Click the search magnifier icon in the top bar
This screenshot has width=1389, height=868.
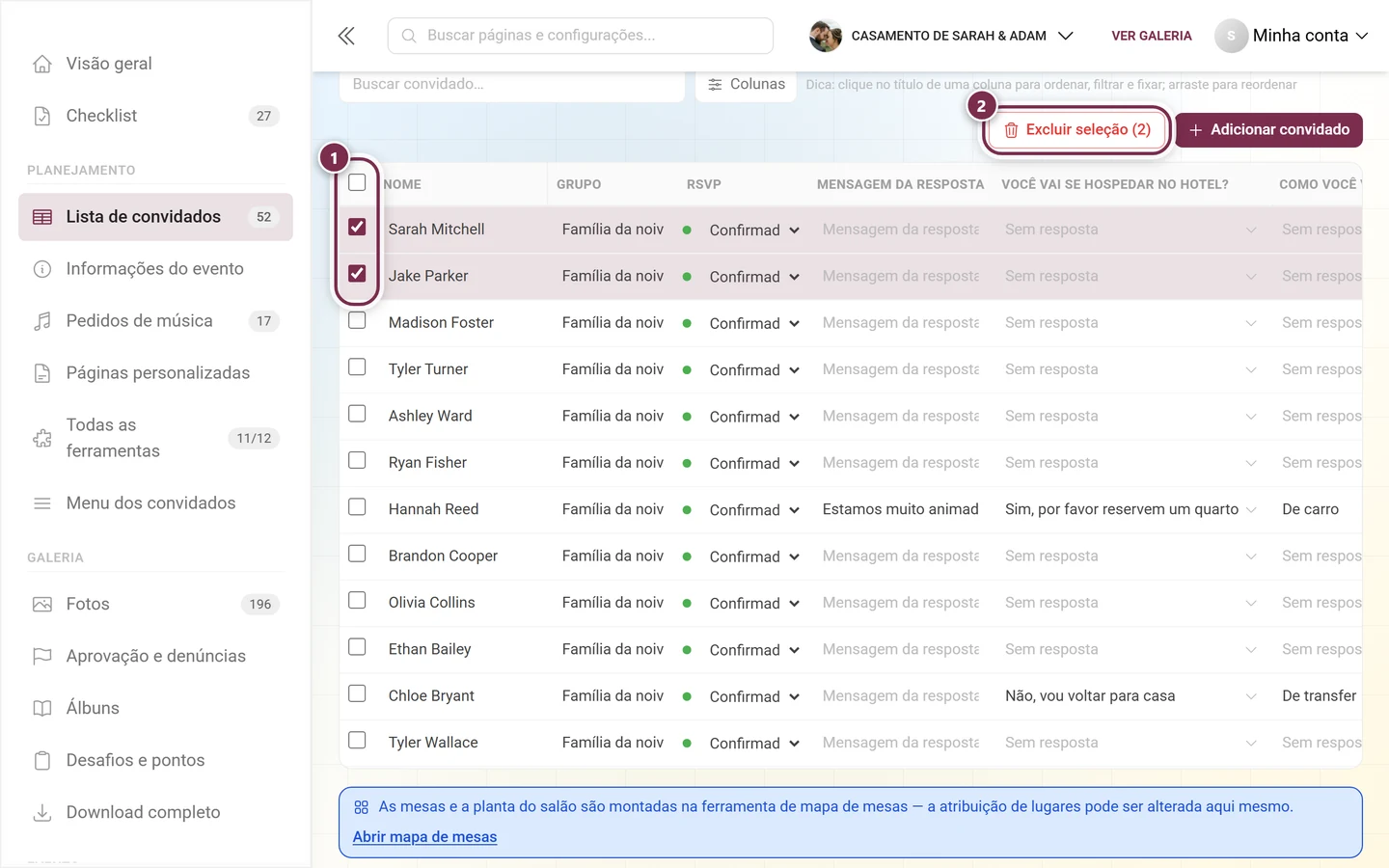point(409,36)
